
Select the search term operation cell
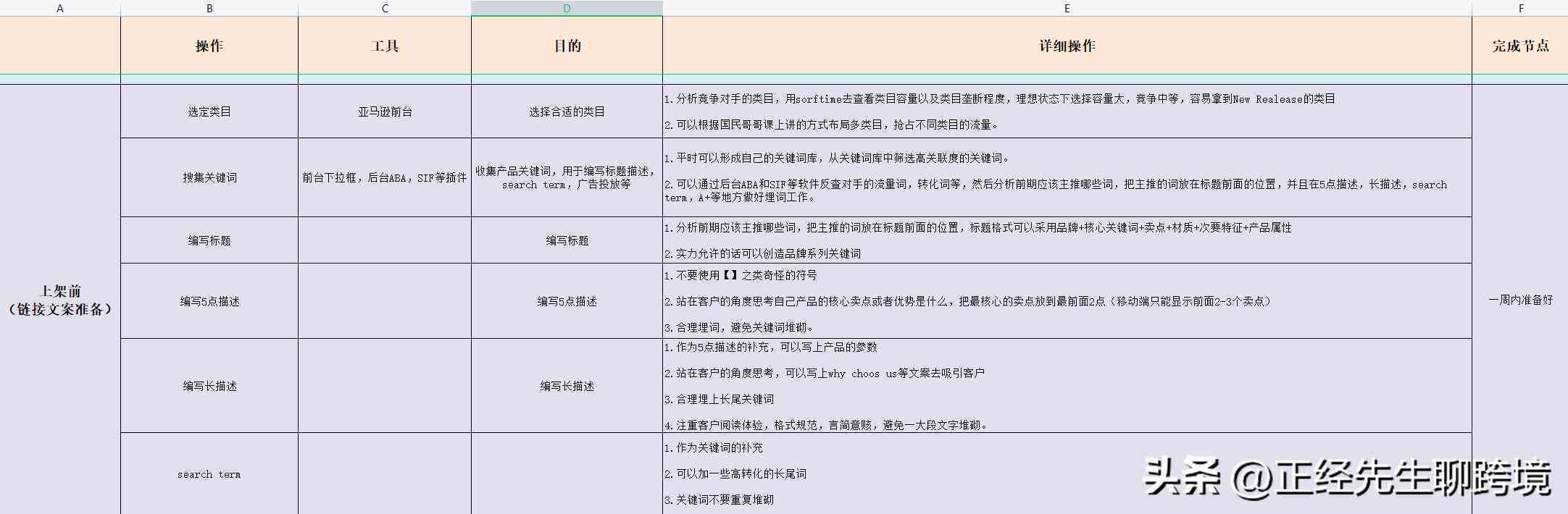click(209, 474)
